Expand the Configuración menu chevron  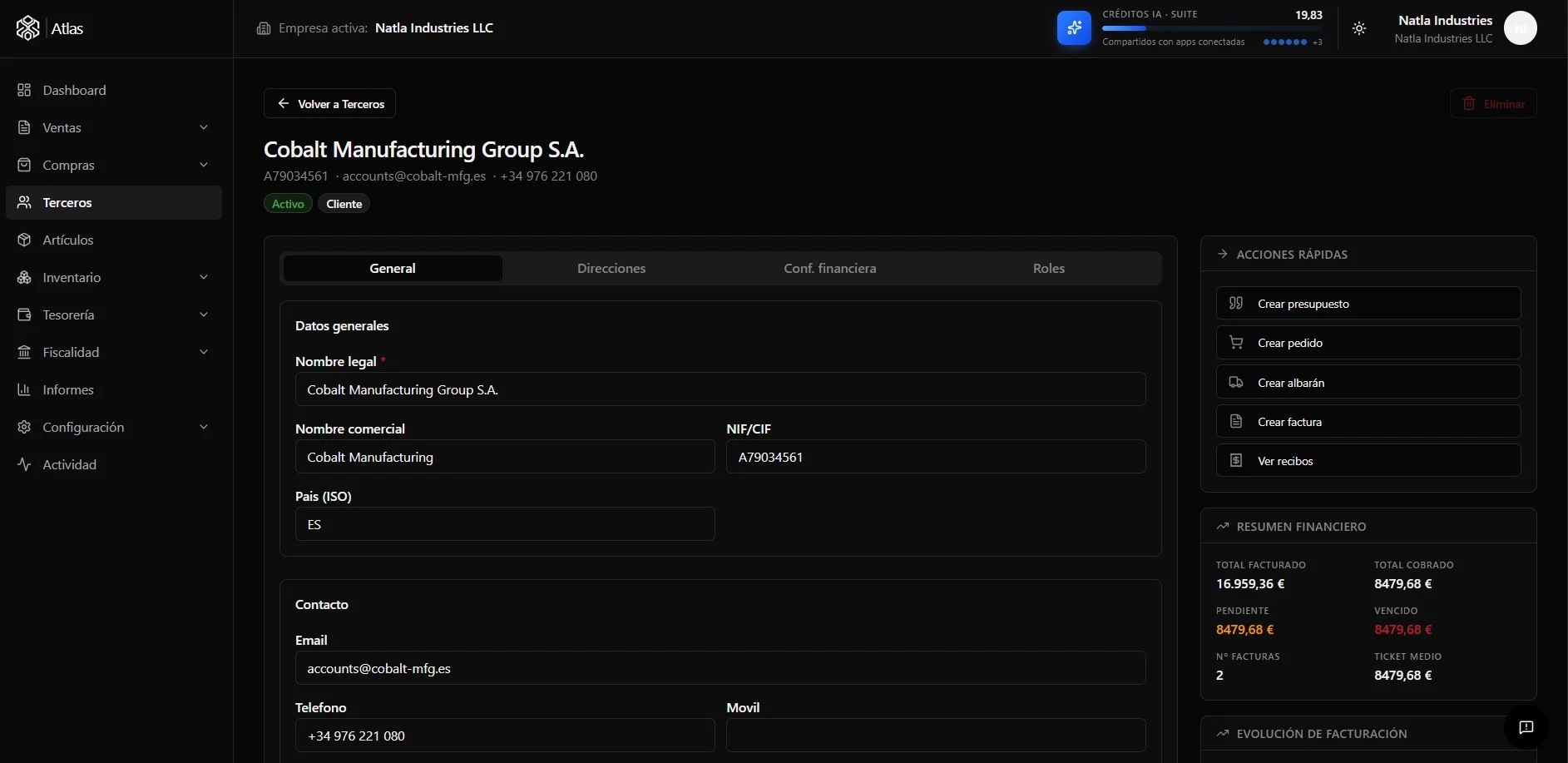coord(204,427)
